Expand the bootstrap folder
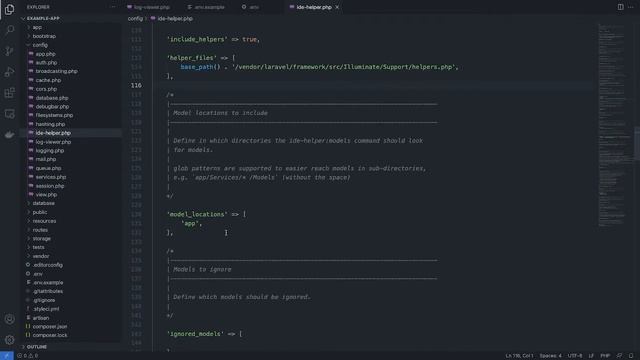Image resolution: width=640 pixels, height=360 pixels. click(44, 36)
